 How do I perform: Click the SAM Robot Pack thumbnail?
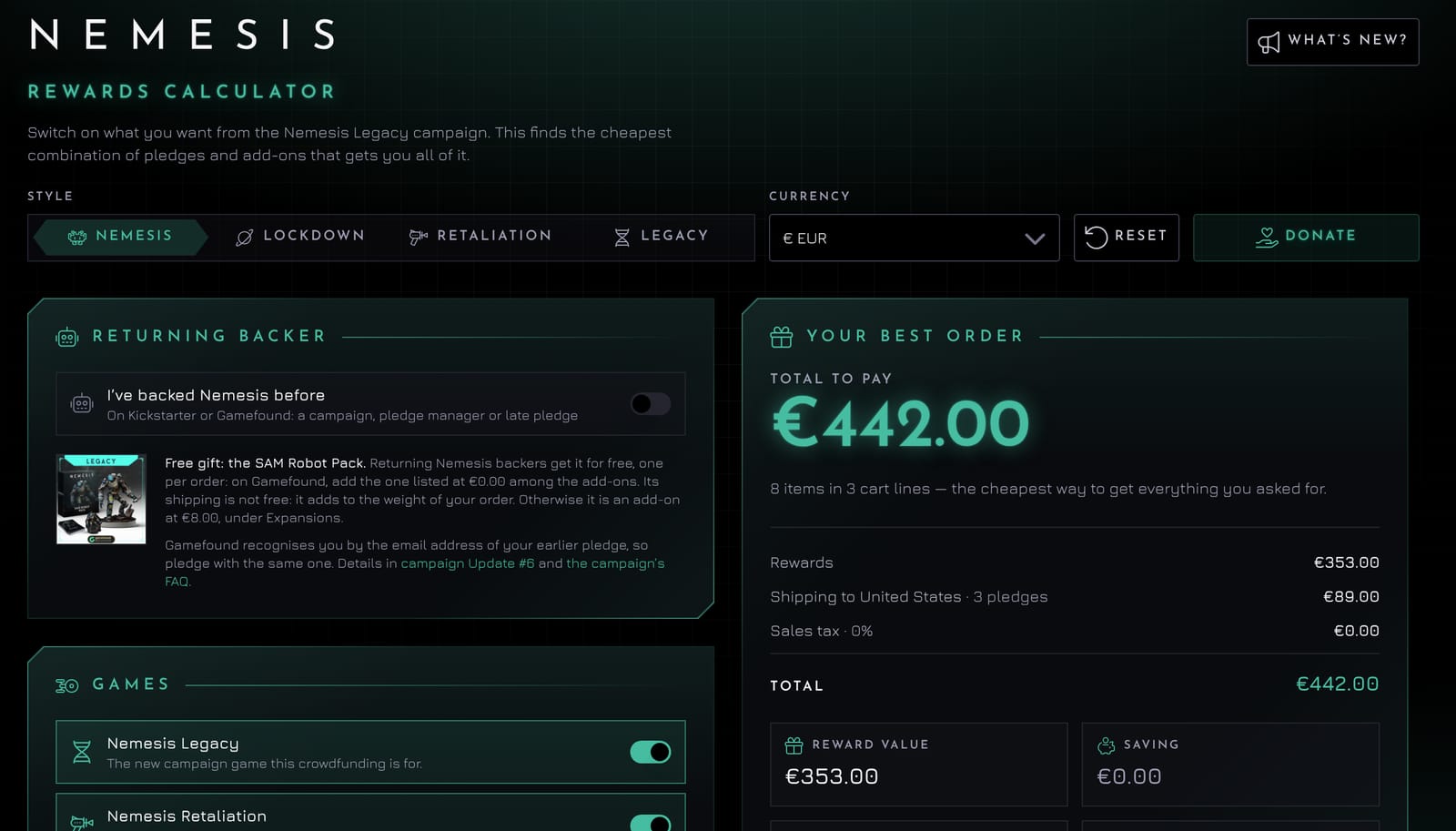click(101, 499)
